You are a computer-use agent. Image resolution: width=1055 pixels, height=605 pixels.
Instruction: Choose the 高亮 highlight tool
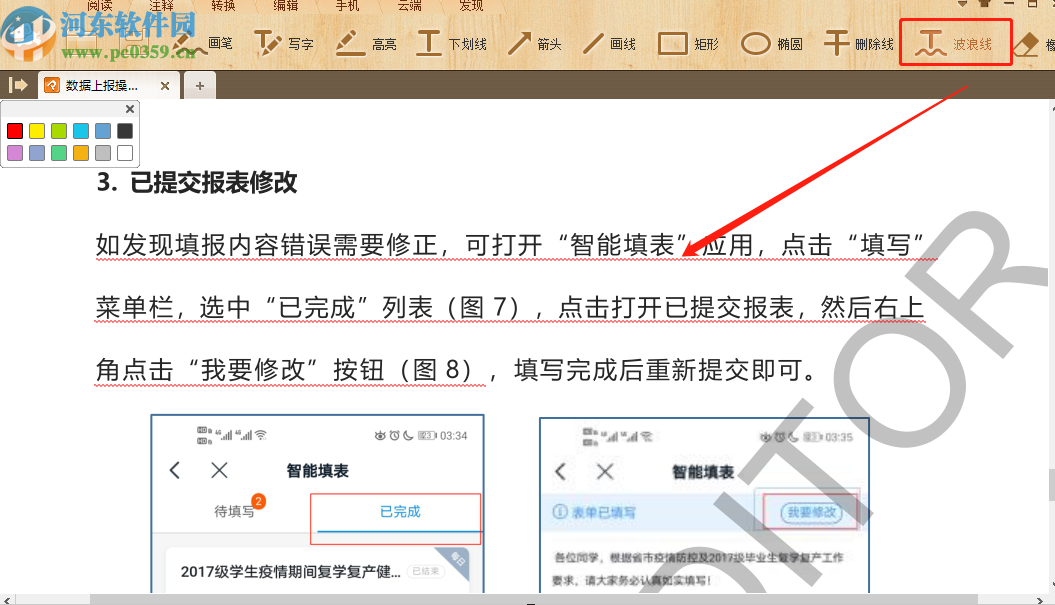(x=371, y=42)
